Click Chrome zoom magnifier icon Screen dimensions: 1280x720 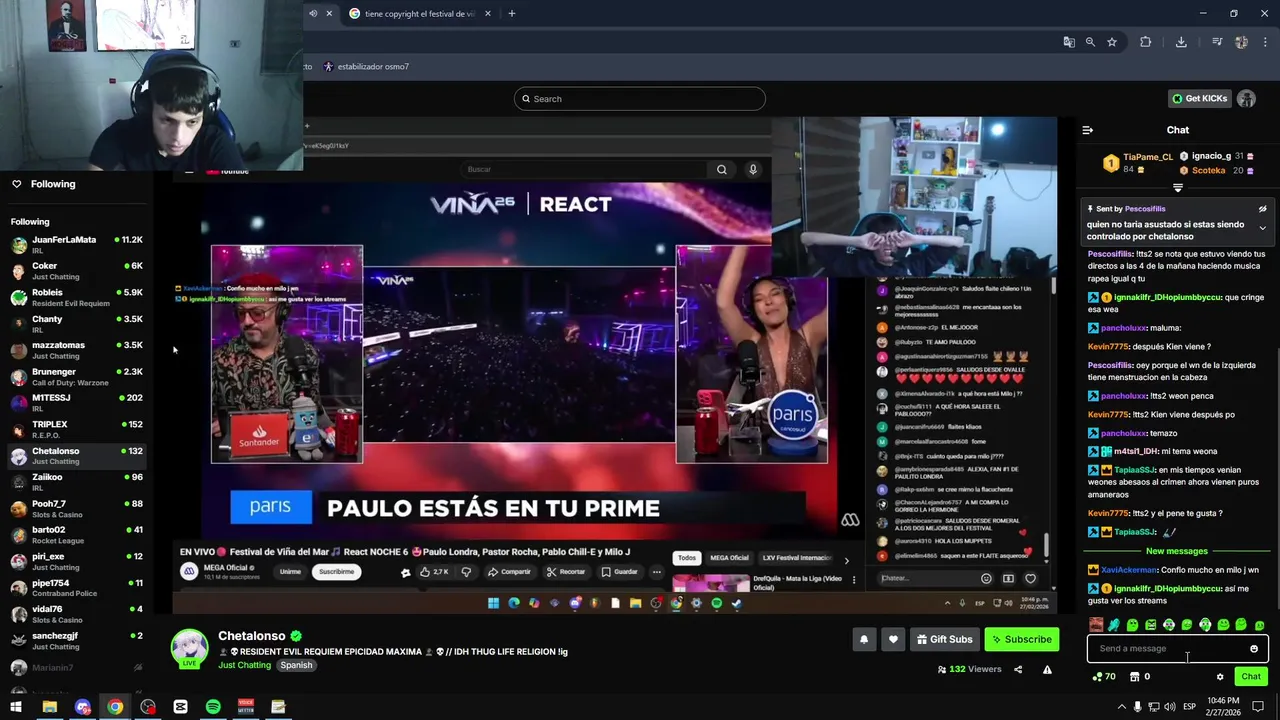(x=1090, y=42)
